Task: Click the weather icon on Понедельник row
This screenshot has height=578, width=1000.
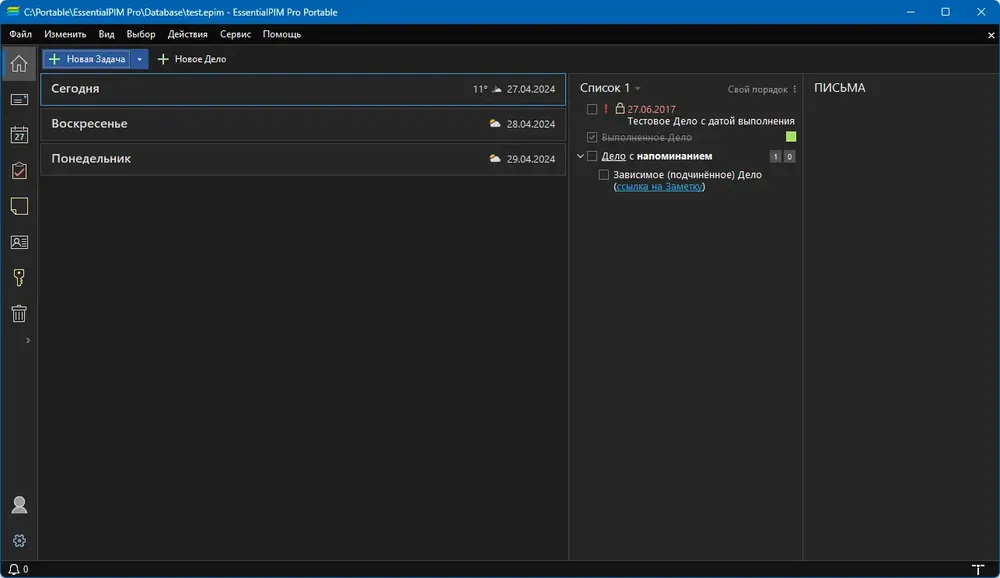Action: [x=495, y=159]
